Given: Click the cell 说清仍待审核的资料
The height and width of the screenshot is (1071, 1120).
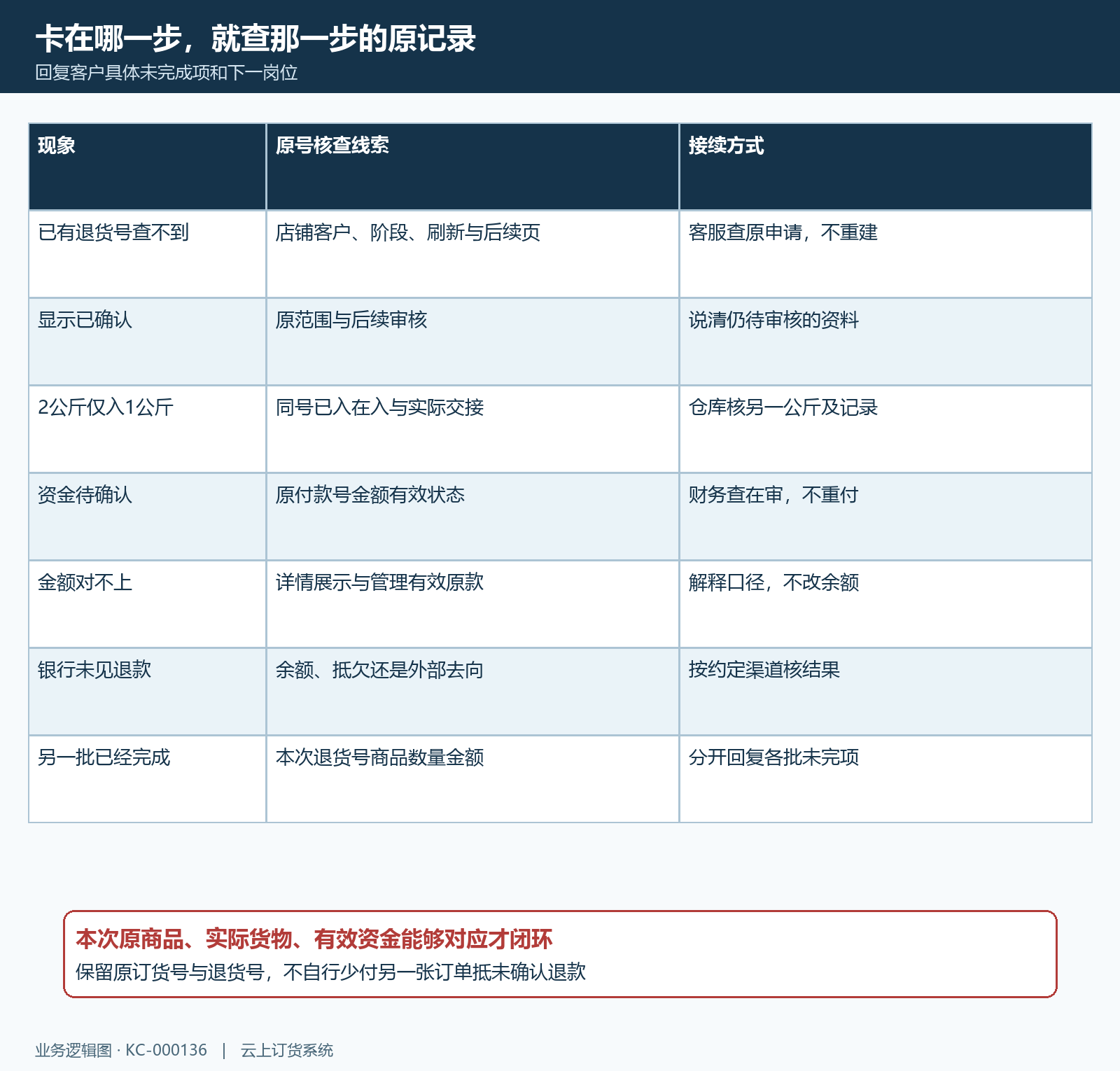Looking at the screenshot, I should (885, 342).
